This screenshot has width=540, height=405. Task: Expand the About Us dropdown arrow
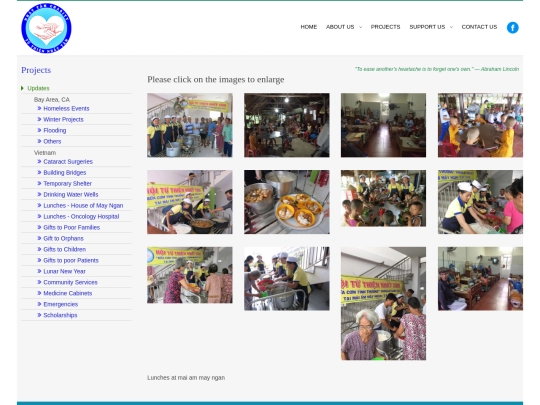coord(361,27)
